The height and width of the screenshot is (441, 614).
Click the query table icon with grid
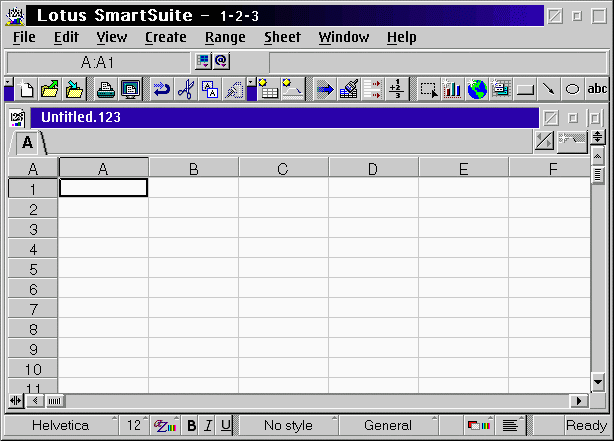(x=269, y=89)
